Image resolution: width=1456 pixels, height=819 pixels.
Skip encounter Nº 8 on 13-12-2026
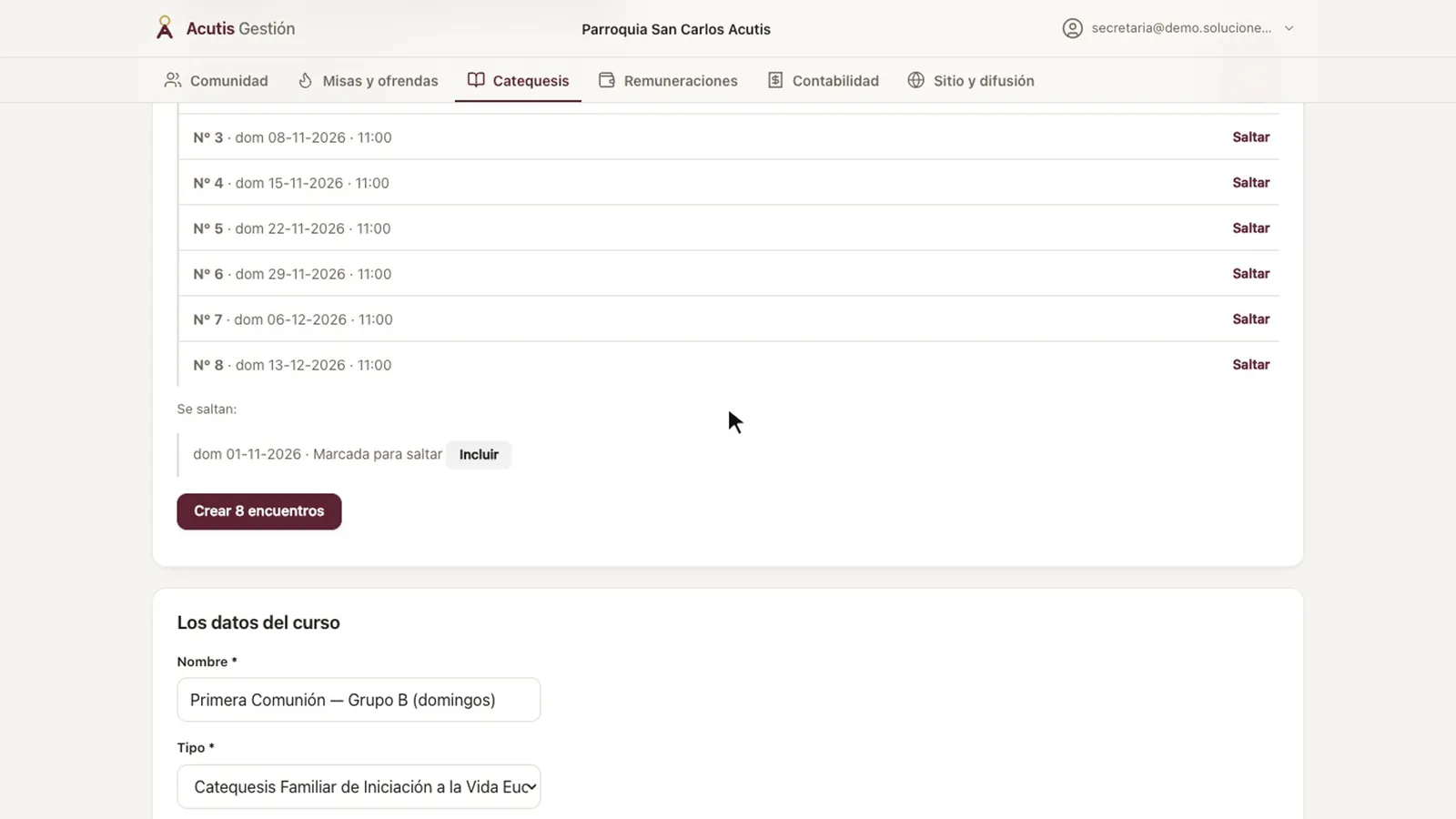click(1250, 365)
